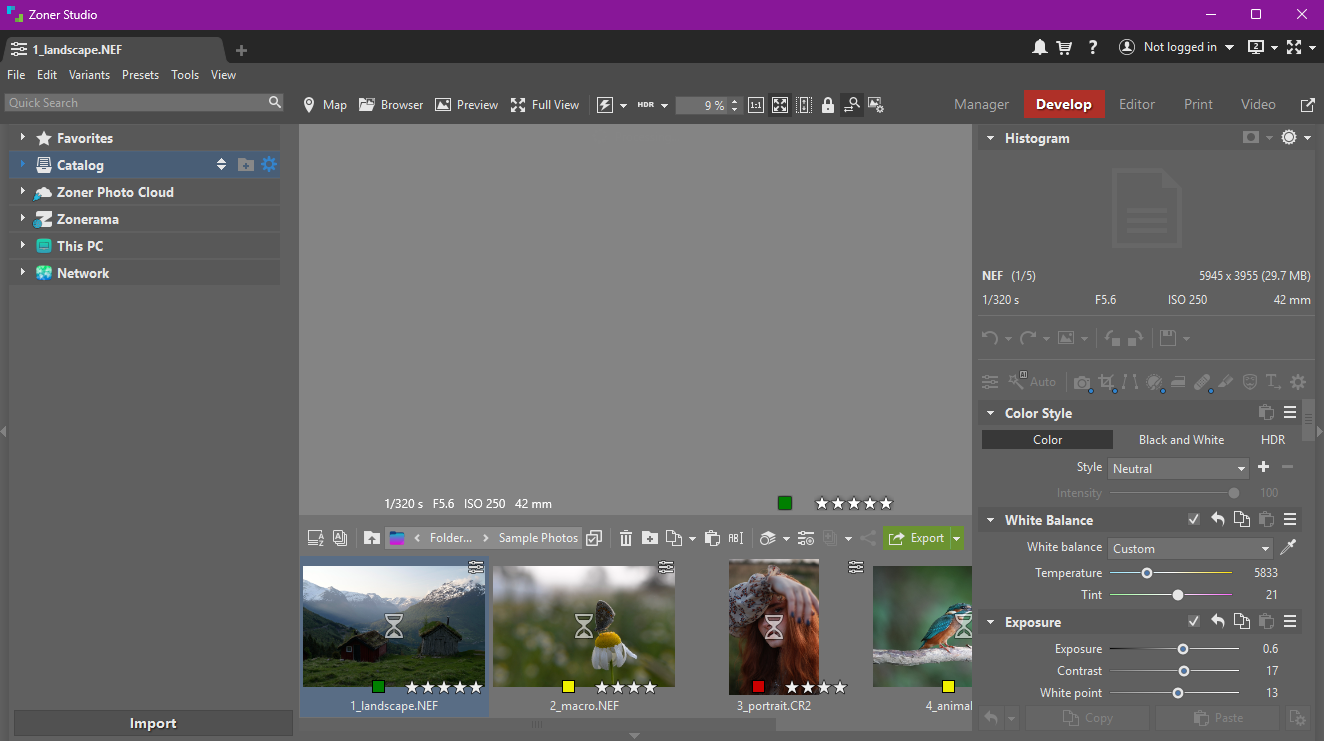Select the Crop tool in Develop toolbar
The image size is (1324, 741).
(x=1106, y=382)
